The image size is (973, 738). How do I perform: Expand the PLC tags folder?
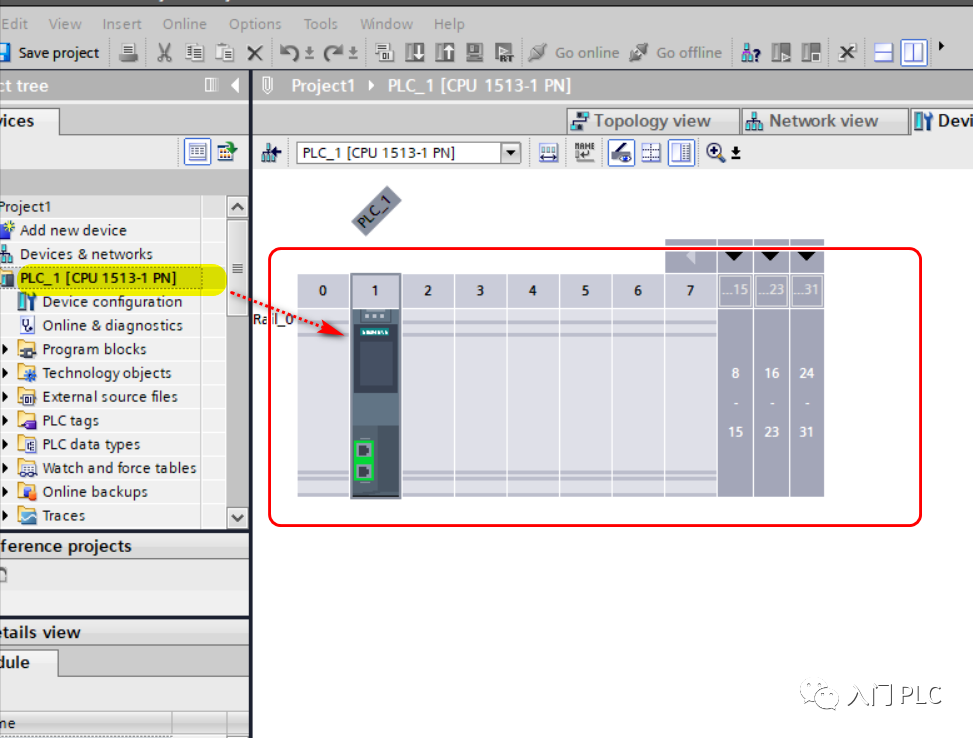click(x=6, y=421)
